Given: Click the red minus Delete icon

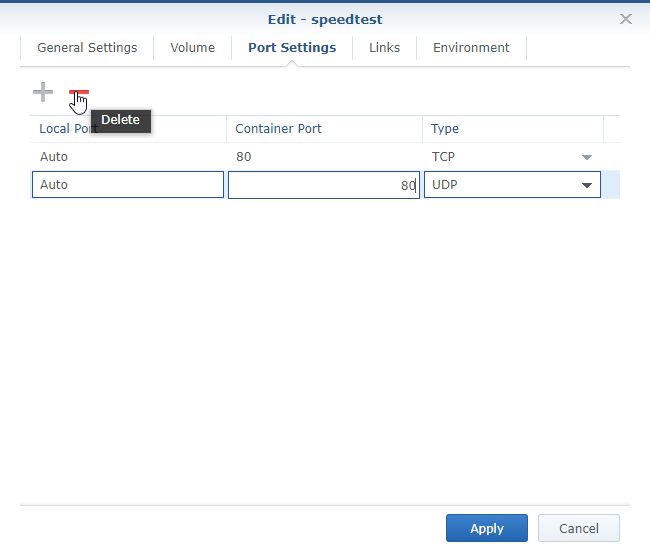Looking at the screenshot, I should tap(79, 92).
